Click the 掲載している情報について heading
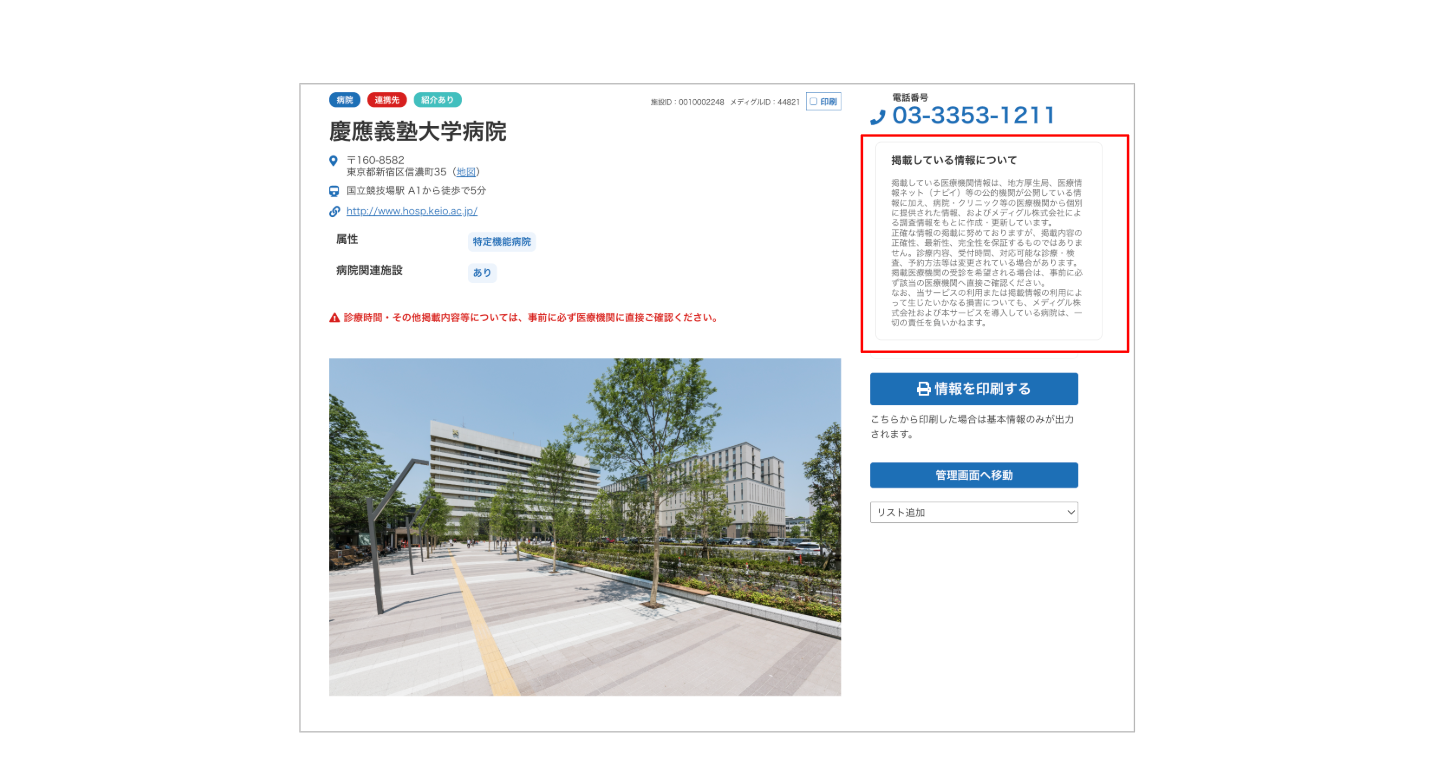The height and width of the screenshot is (772, 1448). coord(954,160)
